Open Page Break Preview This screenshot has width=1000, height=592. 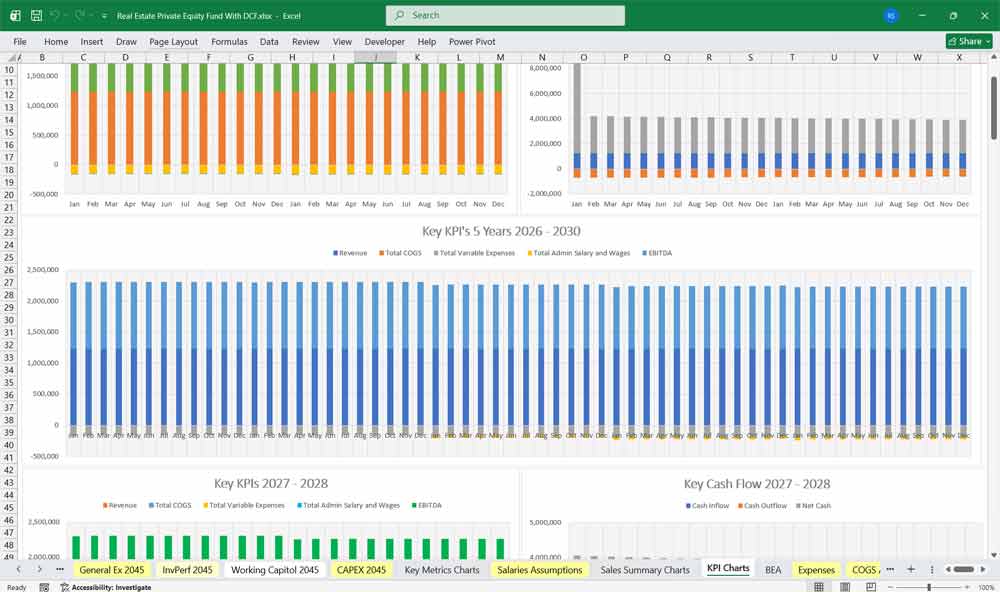point(871,586)
